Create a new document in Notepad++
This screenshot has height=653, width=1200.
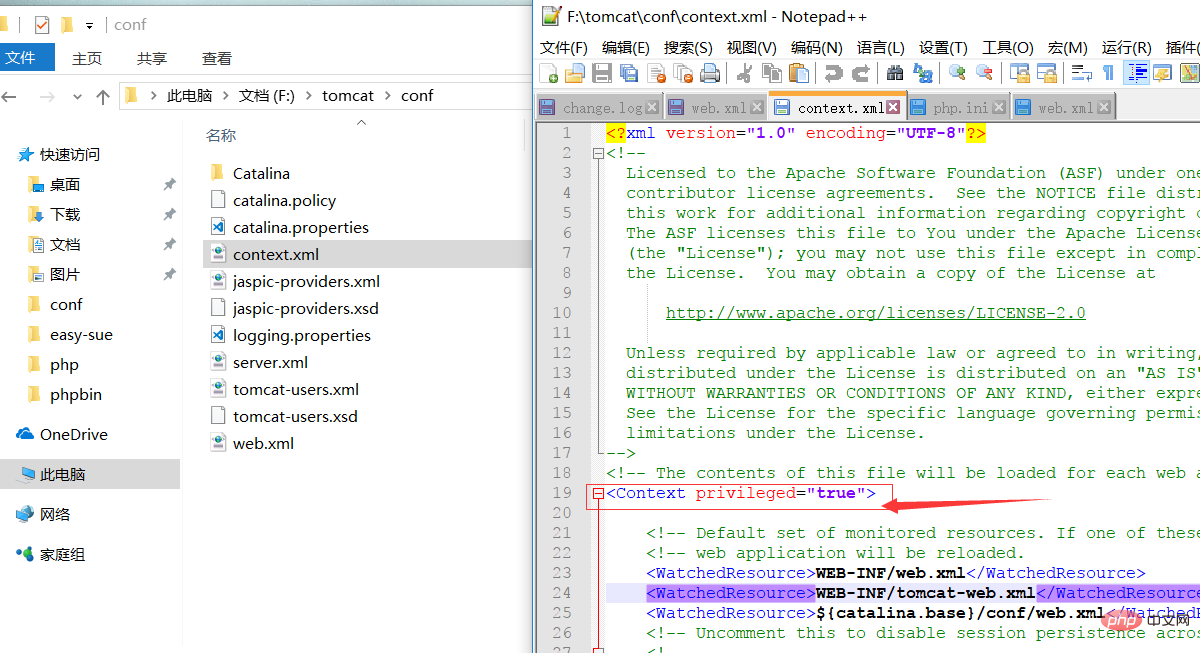tap(548, 72)
